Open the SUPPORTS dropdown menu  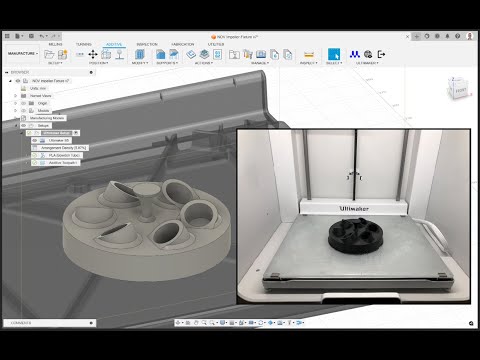pyautogui.click(x=167, y=63)
